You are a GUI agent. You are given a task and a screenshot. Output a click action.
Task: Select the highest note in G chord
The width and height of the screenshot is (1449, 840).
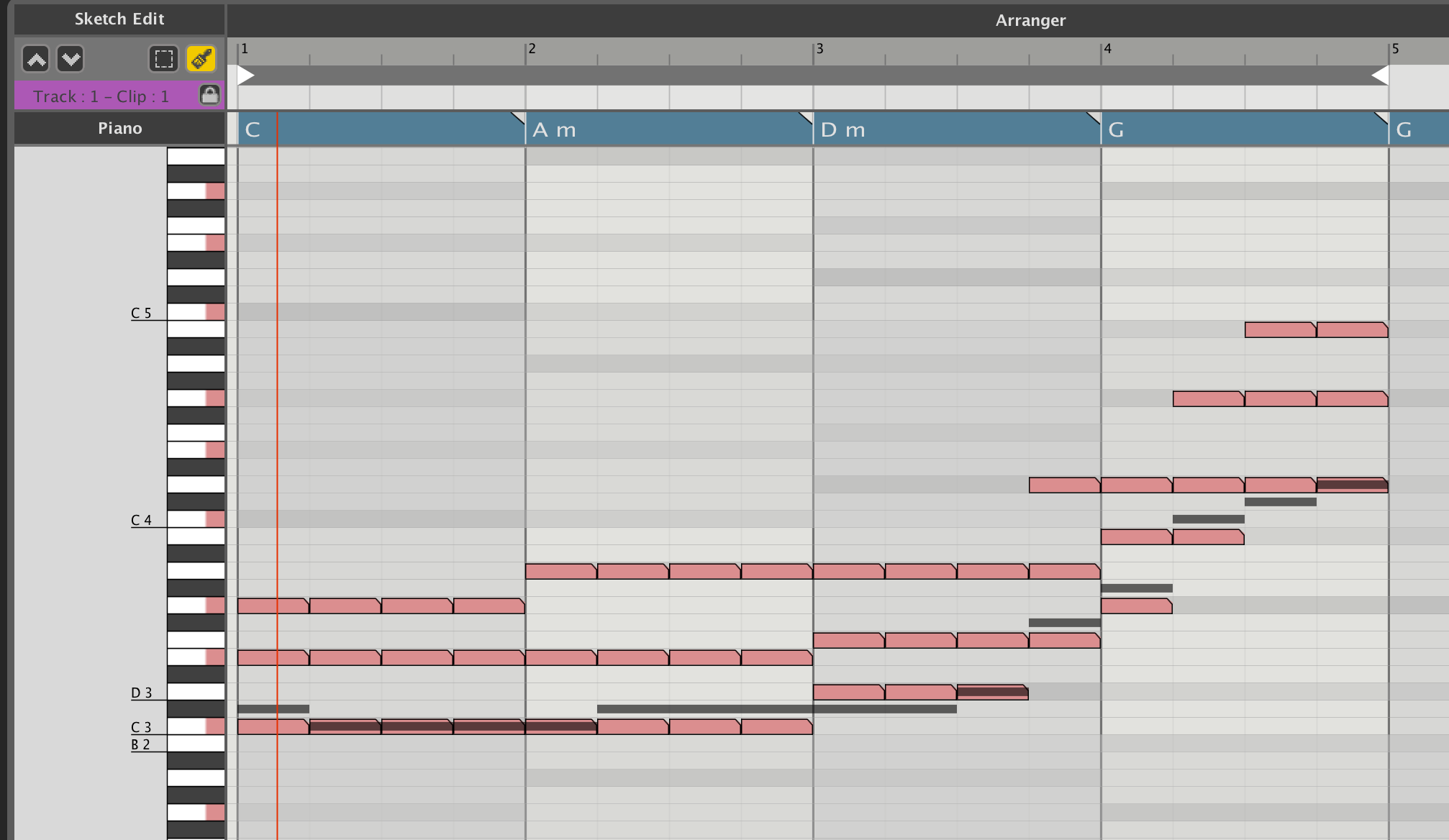[x=1280, y=330]
